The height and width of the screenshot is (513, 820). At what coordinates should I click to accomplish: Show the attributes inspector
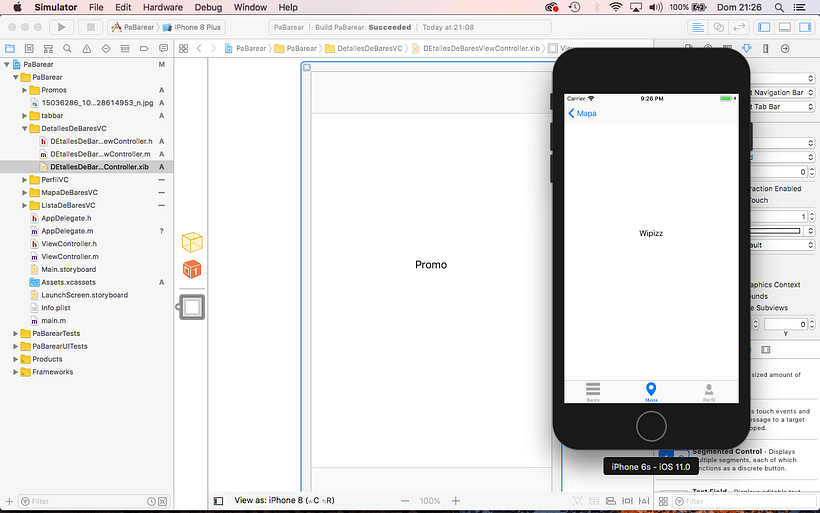coord(746,49)
